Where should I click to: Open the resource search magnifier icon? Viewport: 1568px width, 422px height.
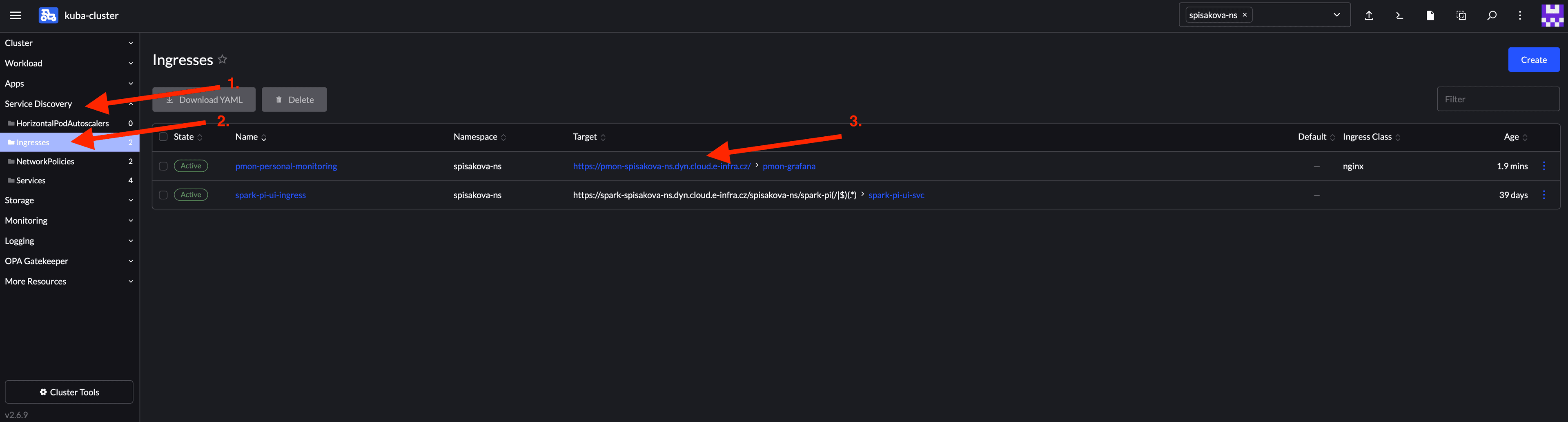1491,15
